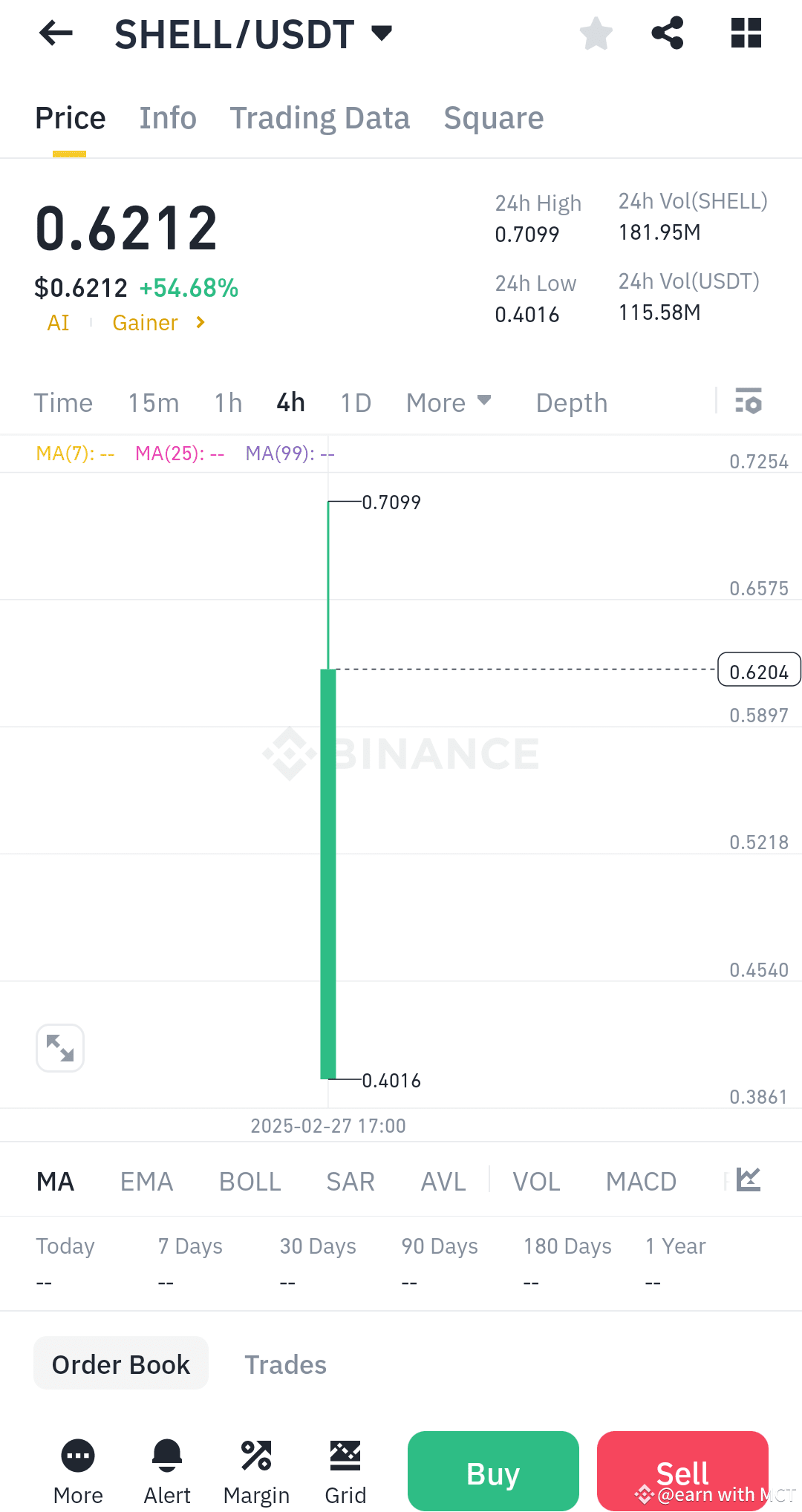The width and height of the screenshot is (802, 1512).
Task: Open chart display settings
Action: pos(748,402)
